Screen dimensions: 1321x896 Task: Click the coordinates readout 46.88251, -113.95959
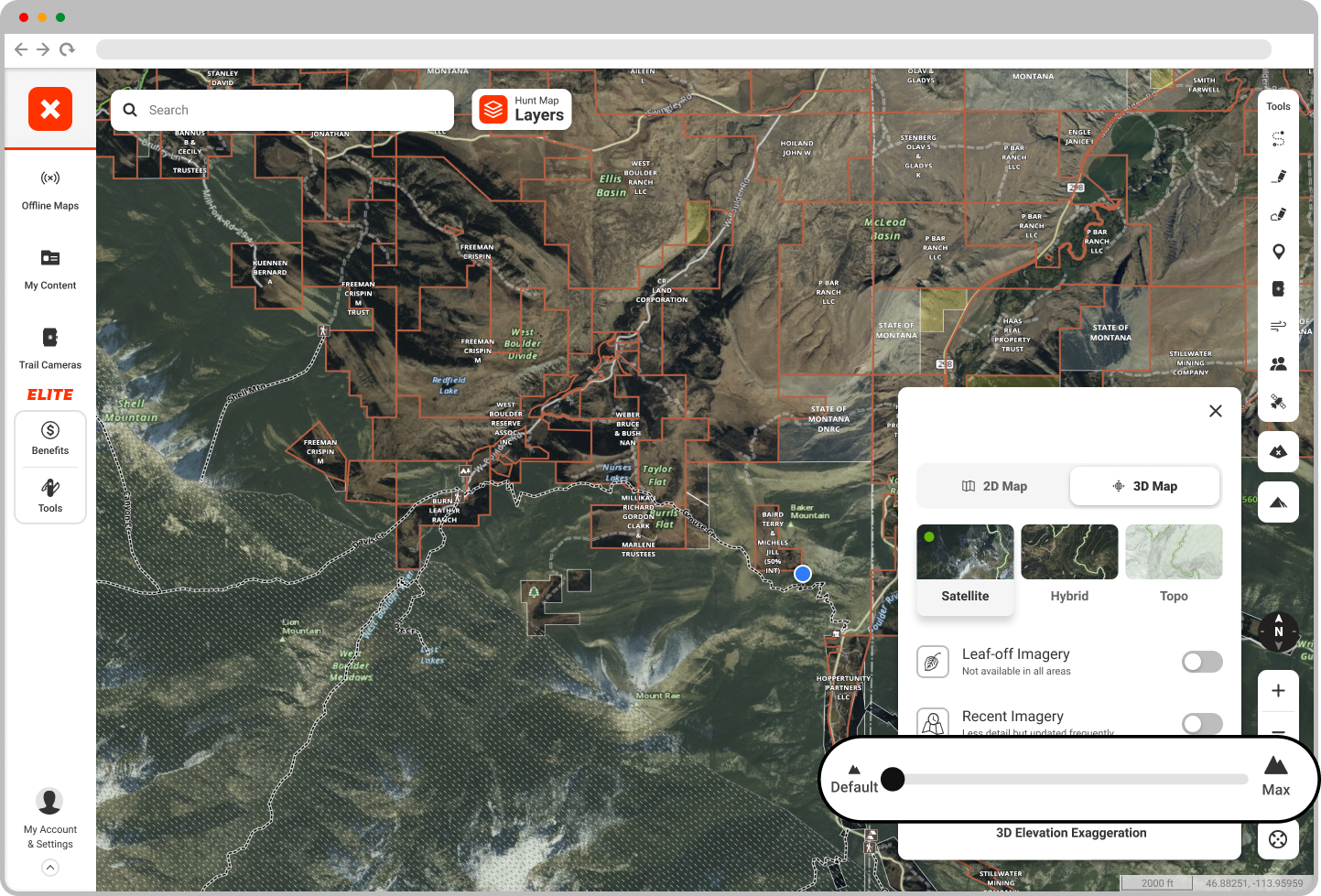point(1254,883)
